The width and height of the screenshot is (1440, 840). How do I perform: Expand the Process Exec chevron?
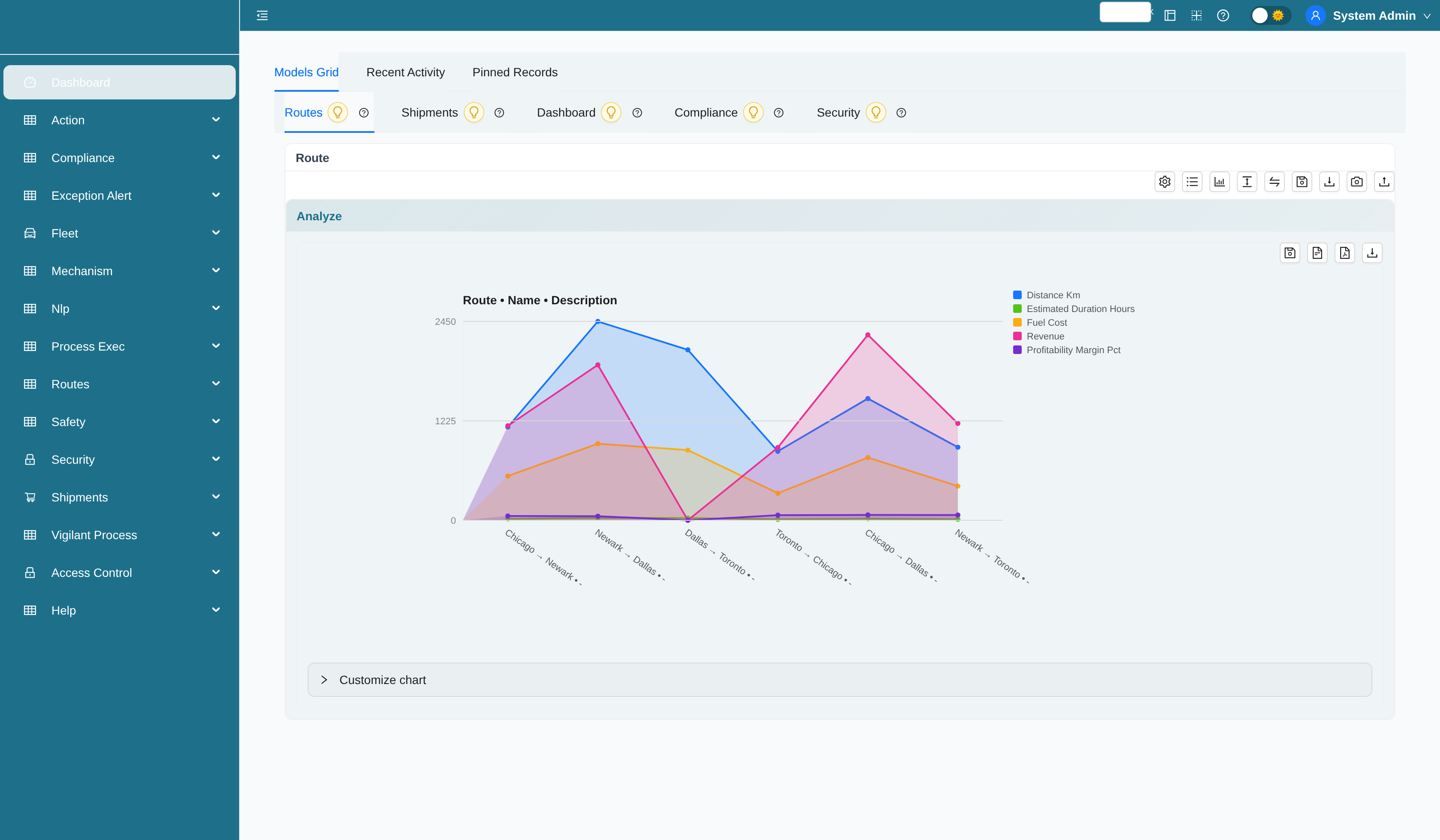[x=216, y=346]
